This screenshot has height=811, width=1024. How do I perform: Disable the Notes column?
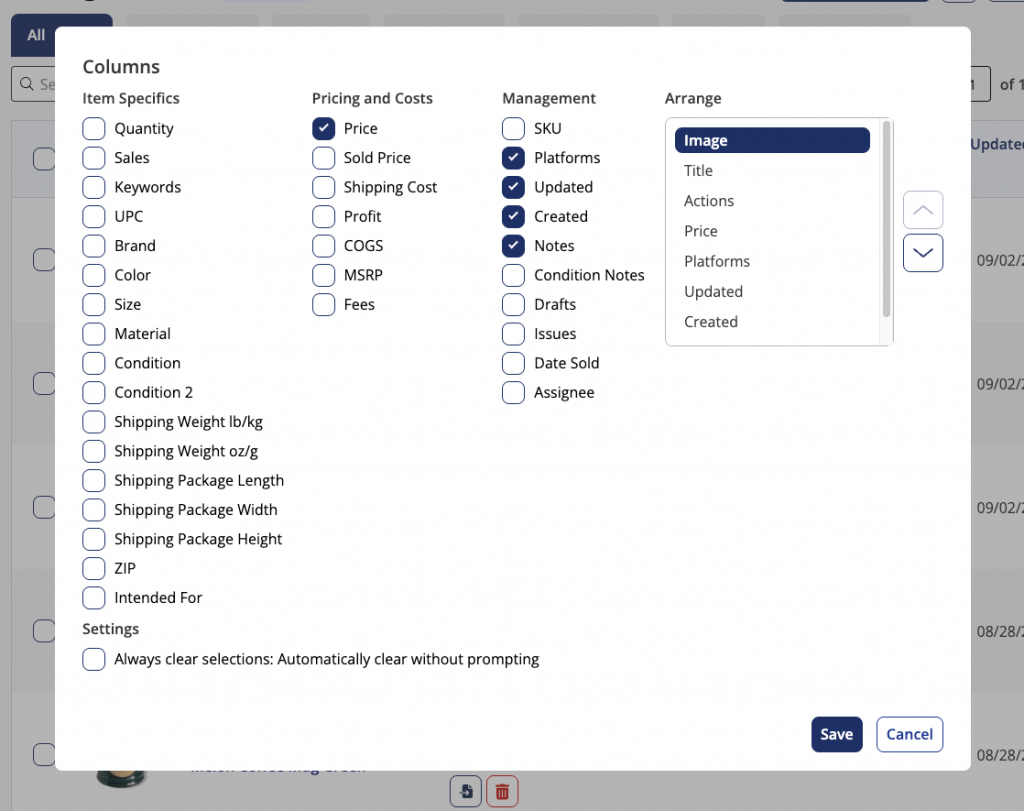tap(513, 246)
